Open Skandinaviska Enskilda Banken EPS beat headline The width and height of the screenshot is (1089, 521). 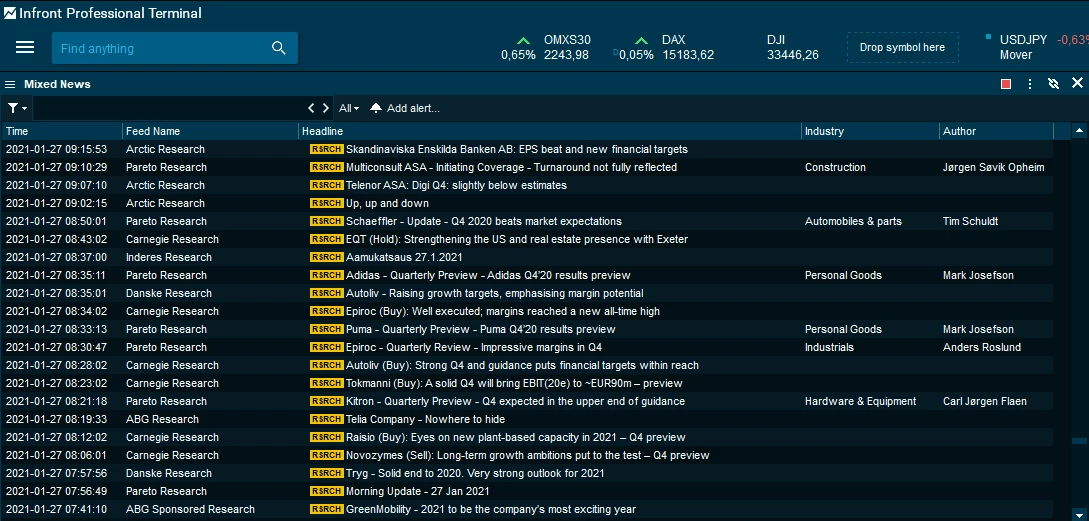[x=517, y=149]
